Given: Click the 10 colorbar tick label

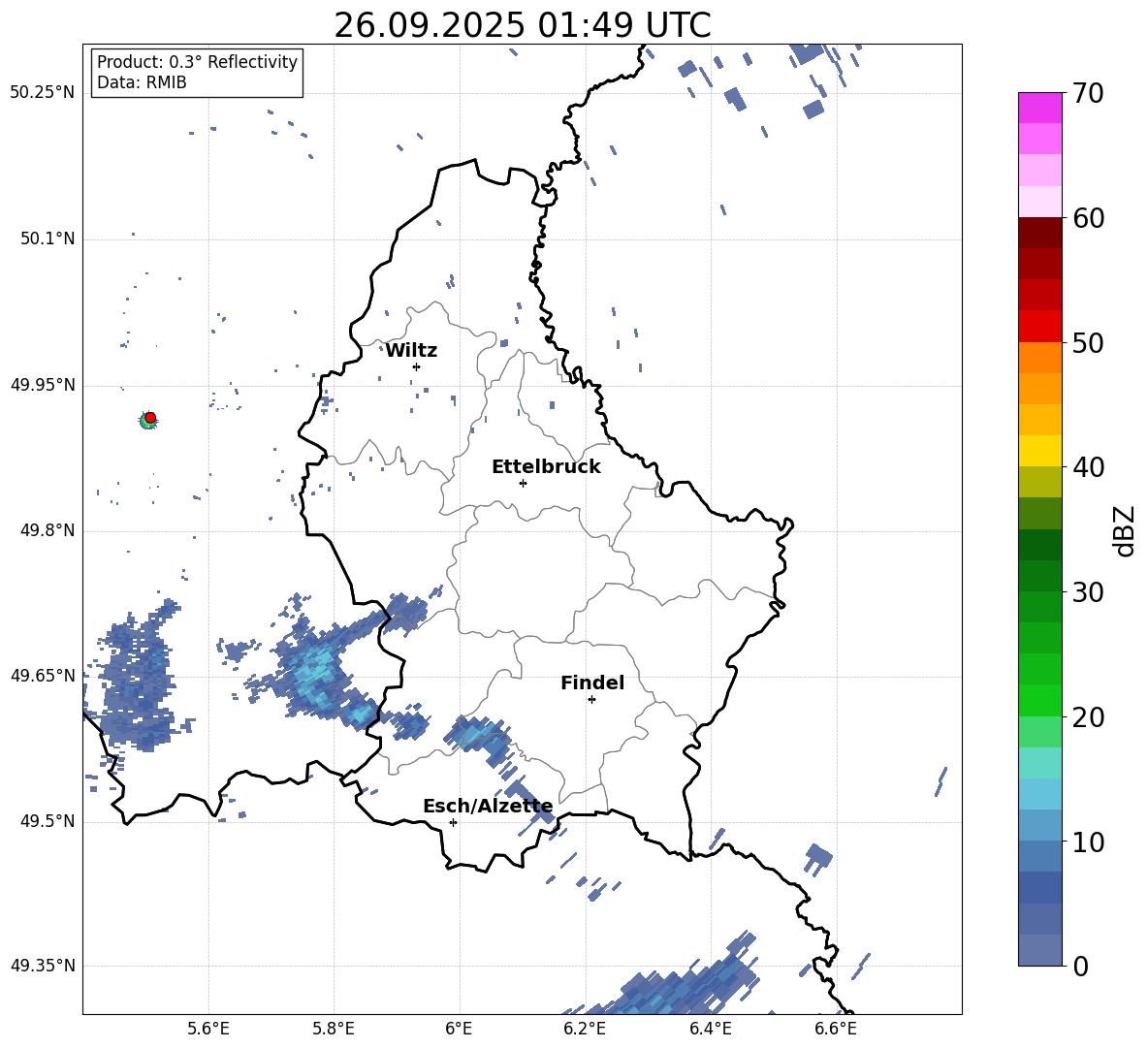Looking at the screenshot, I should [1088, 842].
